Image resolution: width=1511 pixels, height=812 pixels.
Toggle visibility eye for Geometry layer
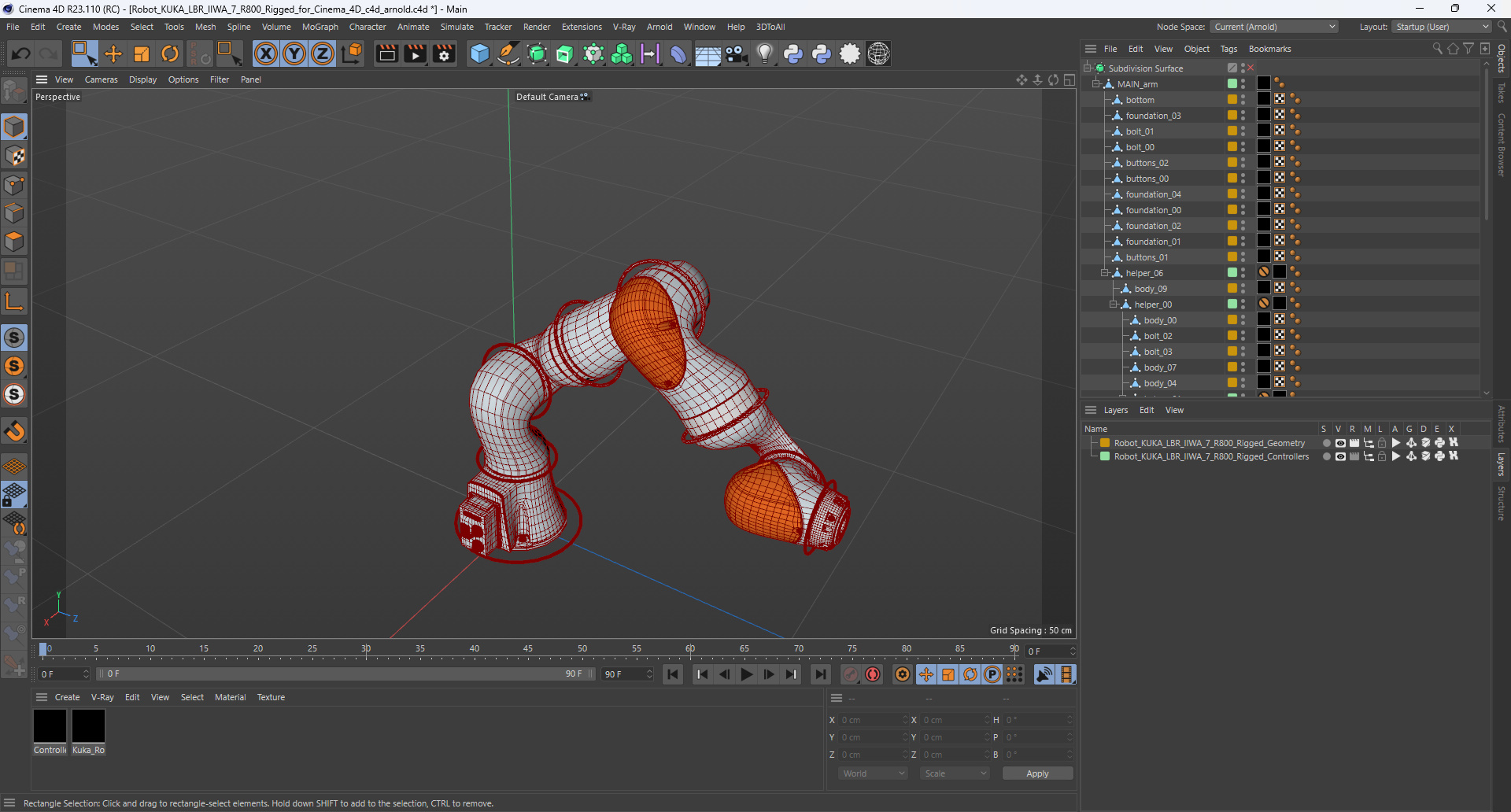pos(1340,443)
